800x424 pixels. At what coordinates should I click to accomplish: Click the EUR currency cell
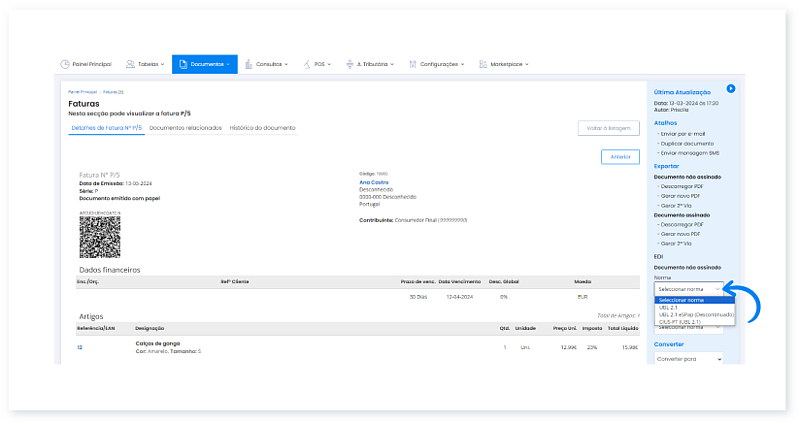click(x=583, y=297)
